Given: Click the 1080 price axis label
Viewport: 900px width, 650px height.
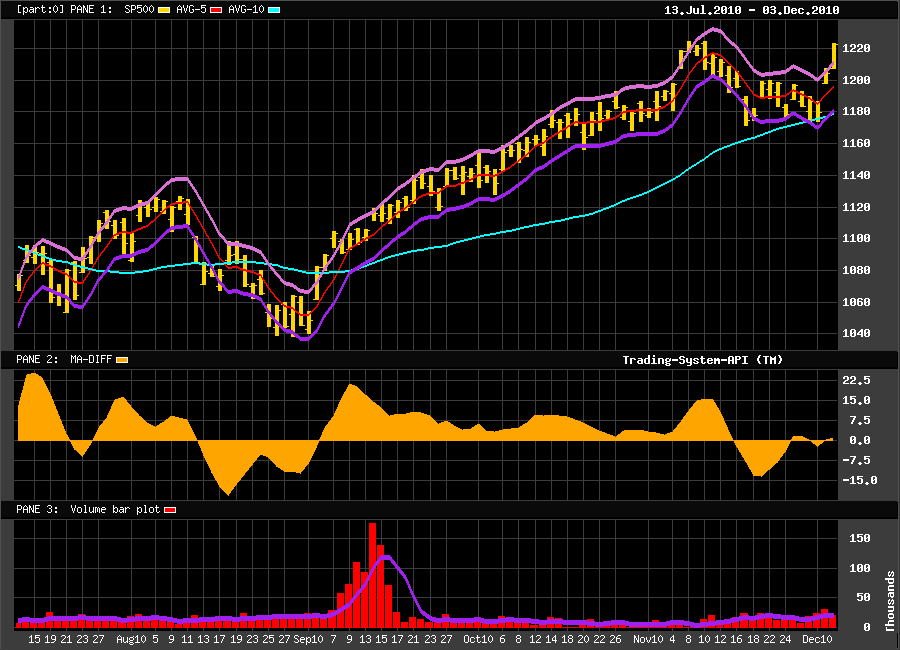Looking at the screenshot, I should [856, 270].
